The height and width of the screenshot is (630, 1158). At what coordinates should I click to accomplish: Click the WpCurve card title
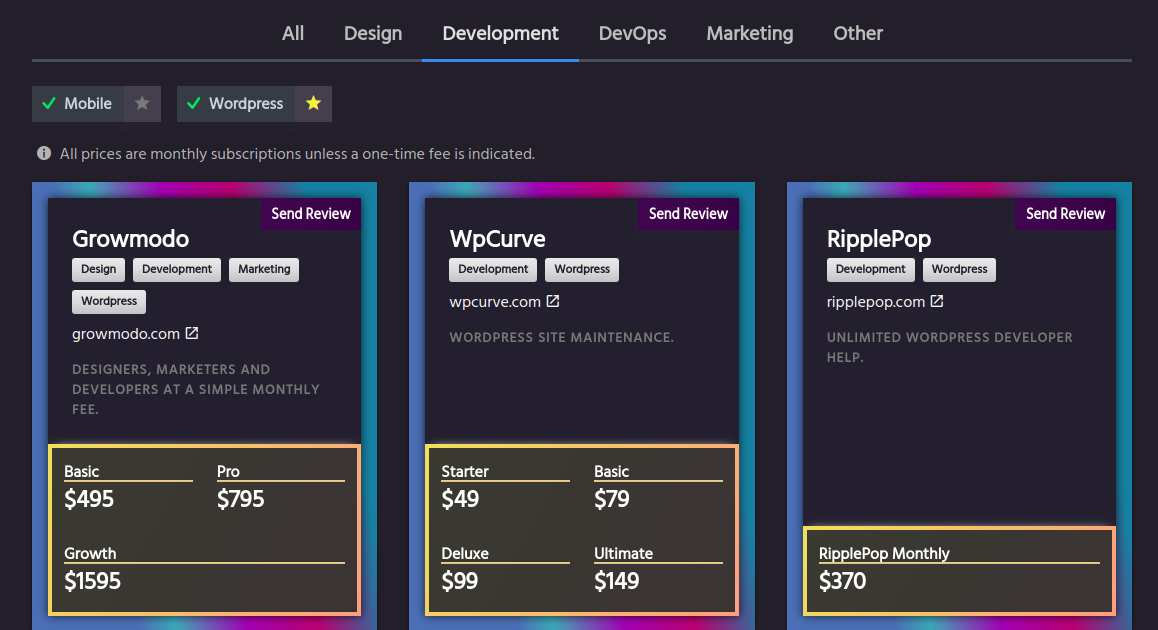pyautogui.click(x=497, y=239)
